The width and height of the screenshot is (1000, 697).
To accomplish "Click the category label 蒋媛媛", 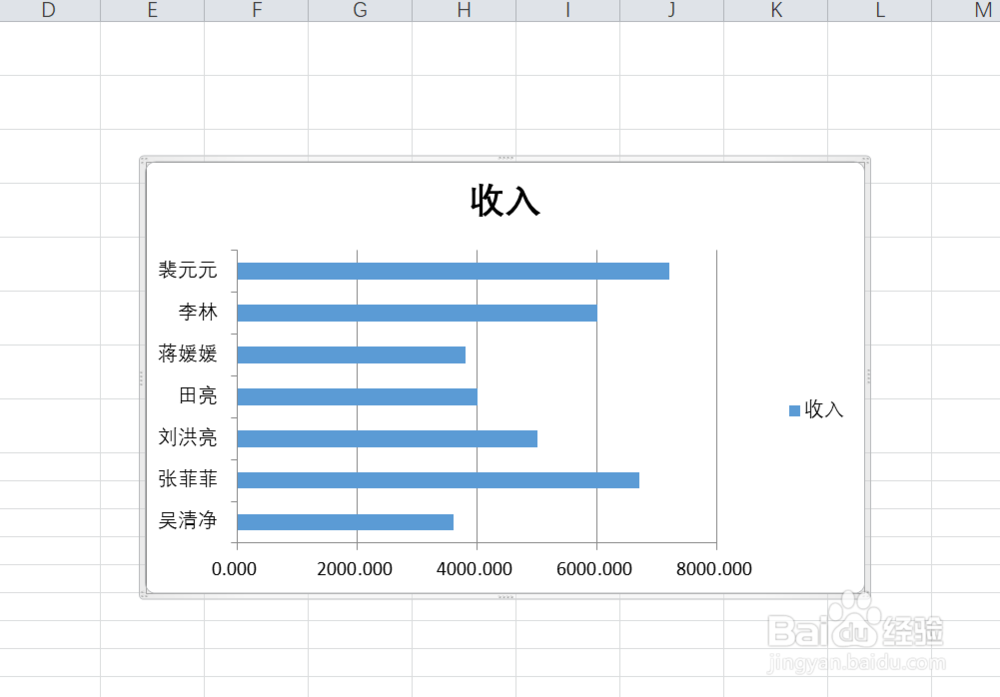I will tap(188, 353).
